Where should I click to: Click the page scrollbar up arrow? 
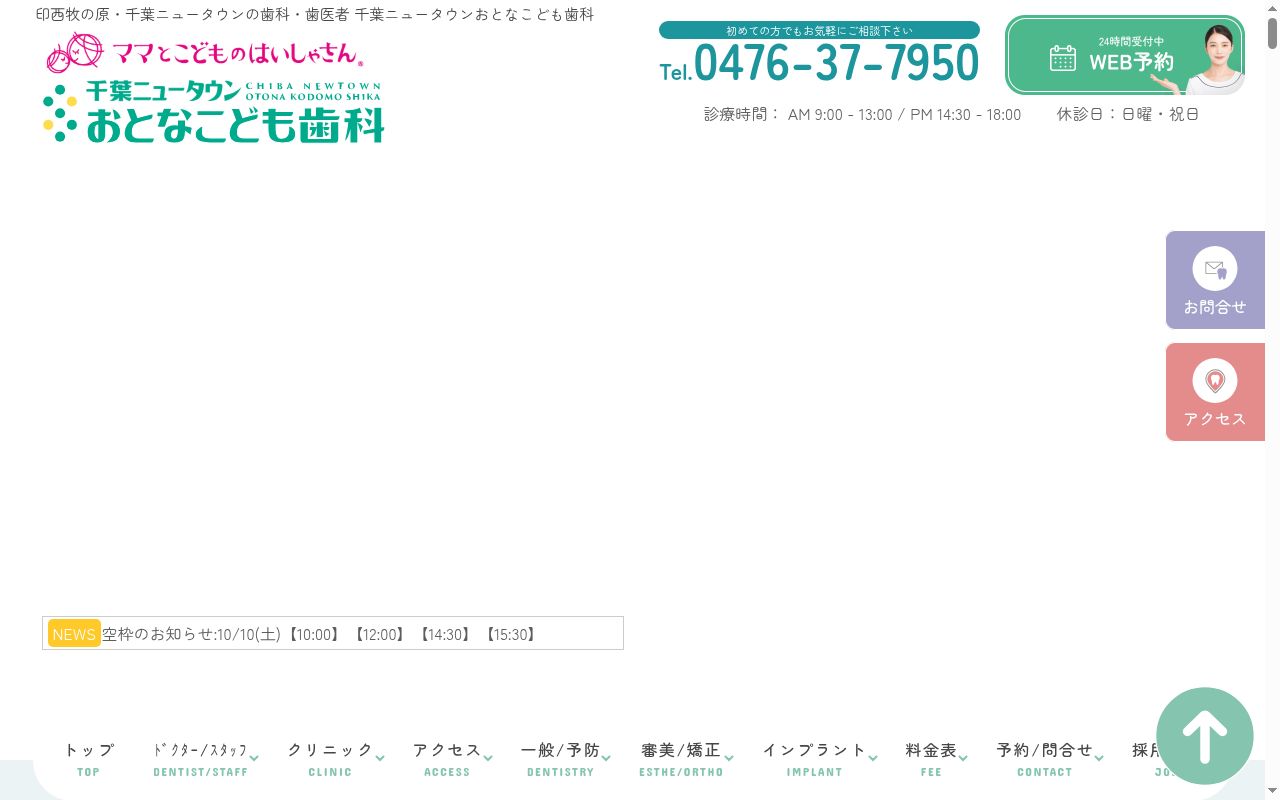point(1272,8)
